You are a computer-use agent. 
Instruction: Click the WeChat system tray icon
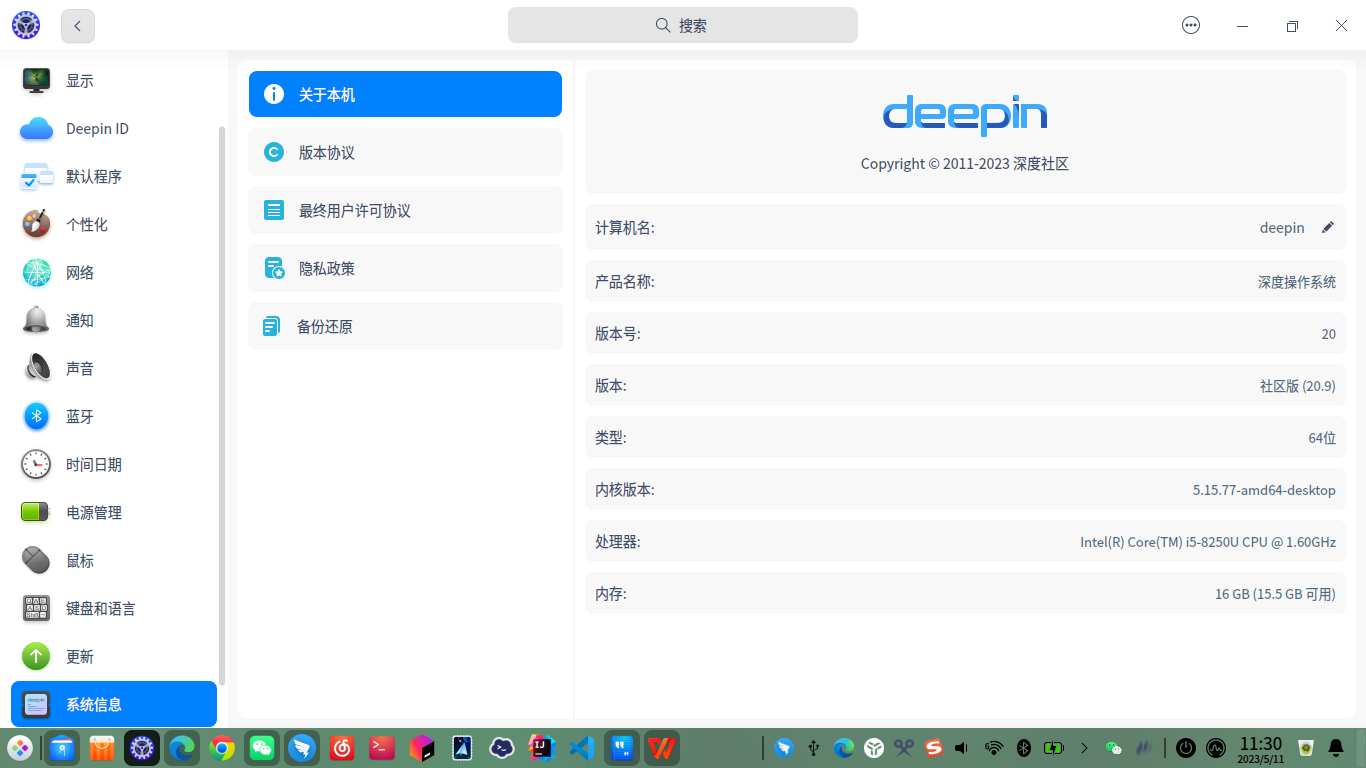[x=1114, y=747]
